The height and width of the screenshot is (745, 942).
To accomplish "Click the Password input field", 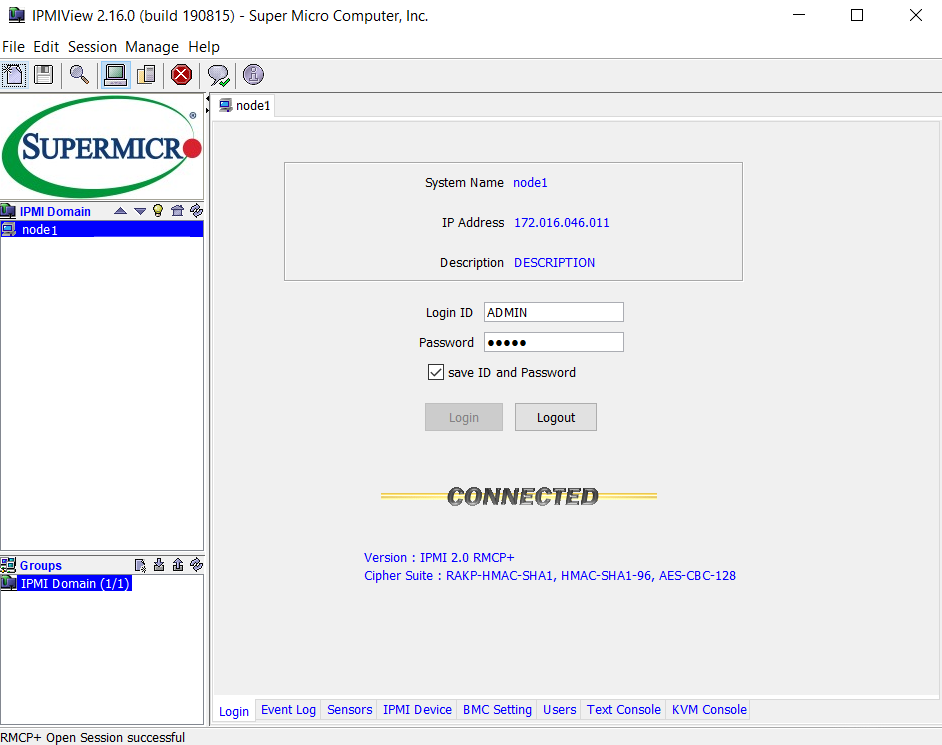I will point(554,342).
